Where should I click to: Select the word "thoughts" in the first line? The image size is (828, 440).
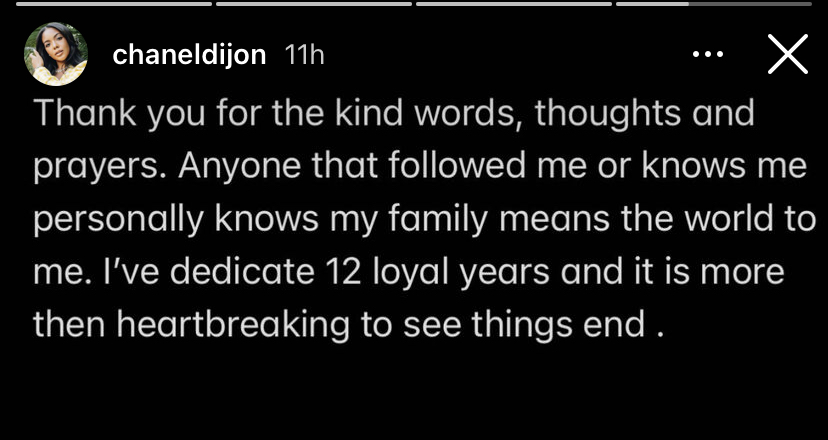tap(608, 114)
